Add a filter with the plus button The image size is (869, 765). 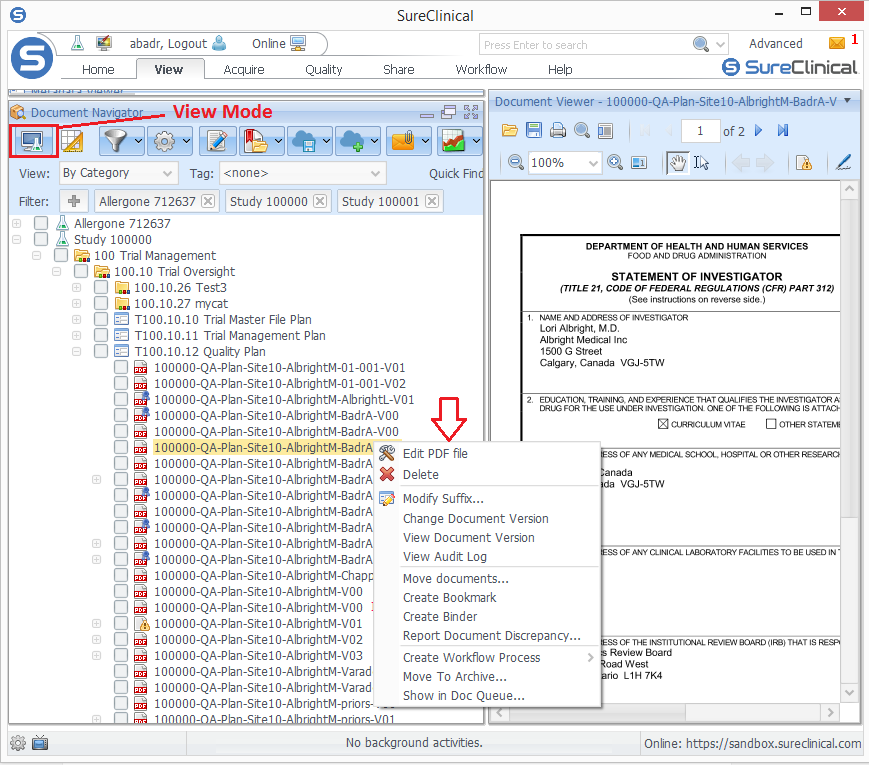[x=74, y=201]
